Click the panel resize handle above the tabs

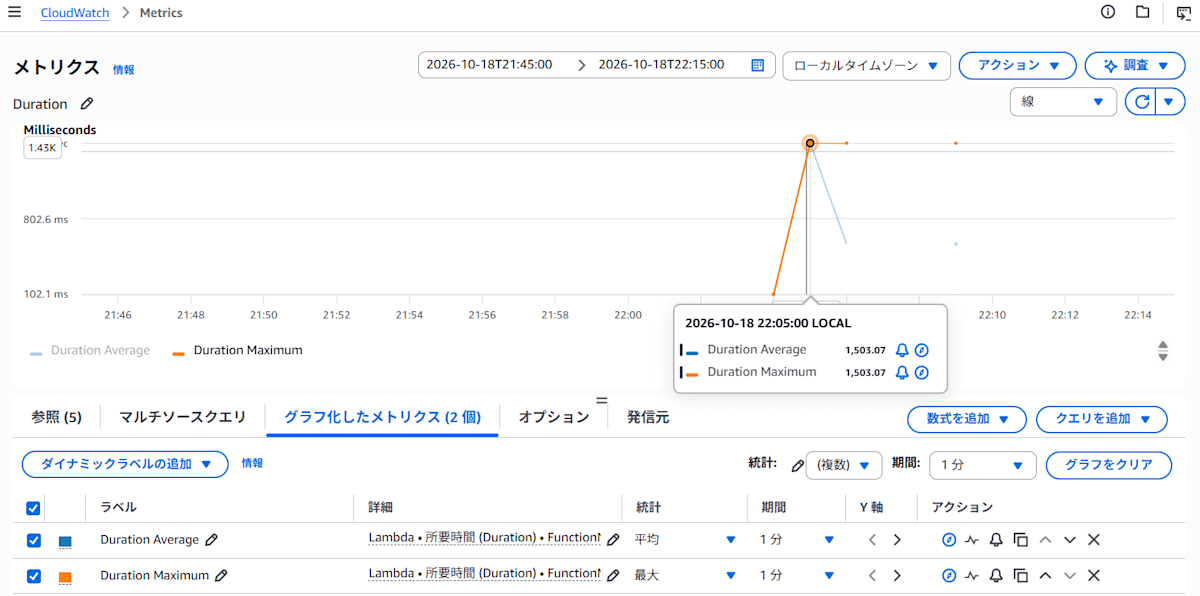click(x=602, y=399)
